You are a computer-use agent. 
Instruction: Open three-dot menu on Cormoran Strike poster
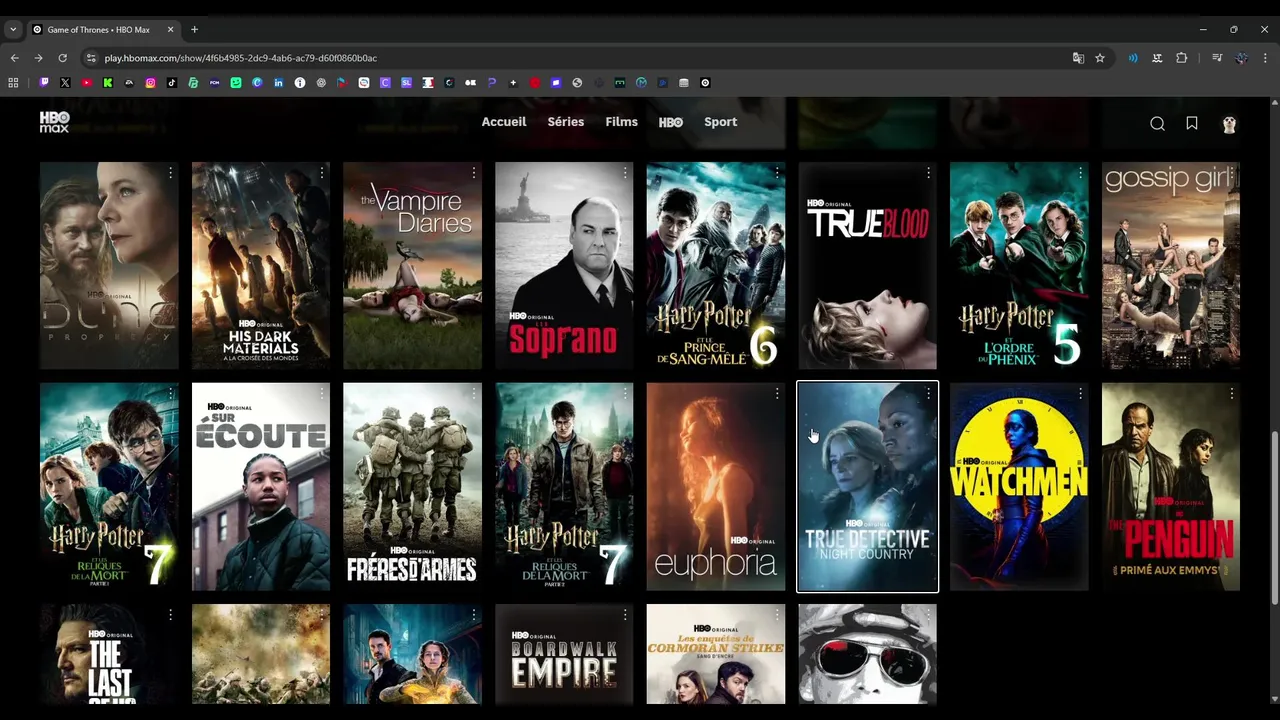[777, 615]
